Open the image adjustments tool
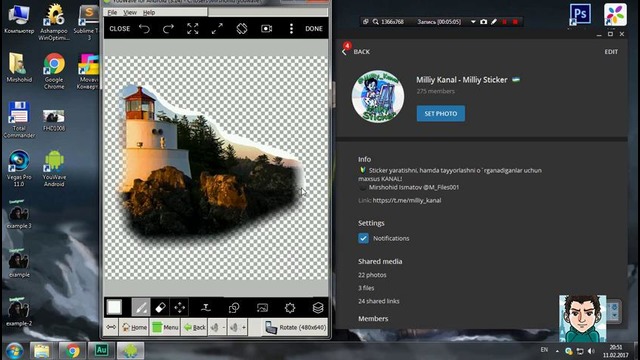 262,307
